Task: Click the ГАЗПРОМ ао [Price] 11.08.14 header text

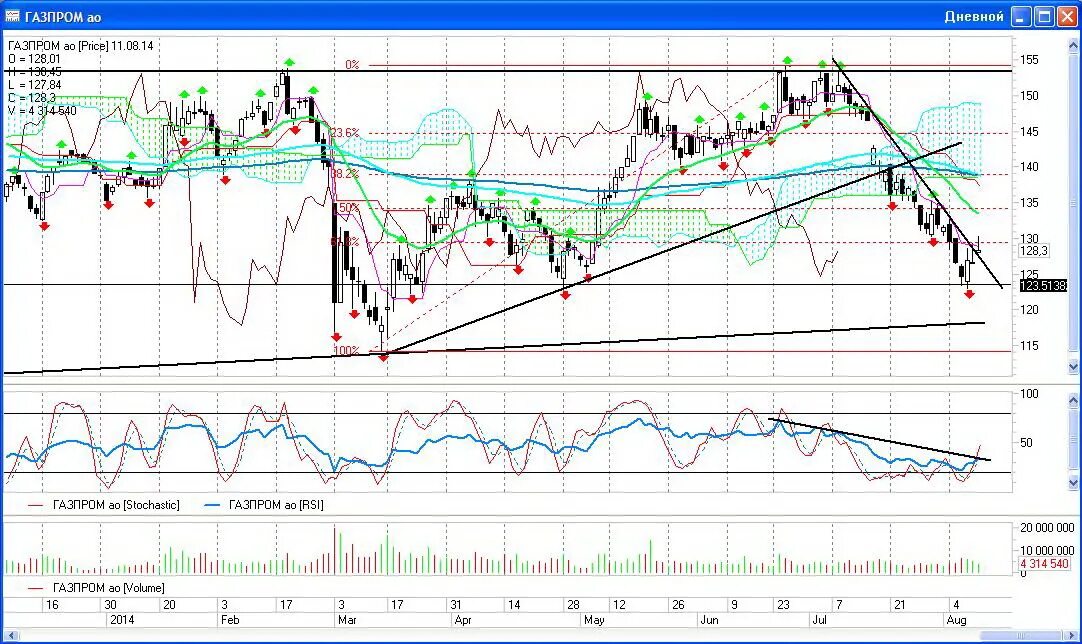Action: [x=81, y=46]
